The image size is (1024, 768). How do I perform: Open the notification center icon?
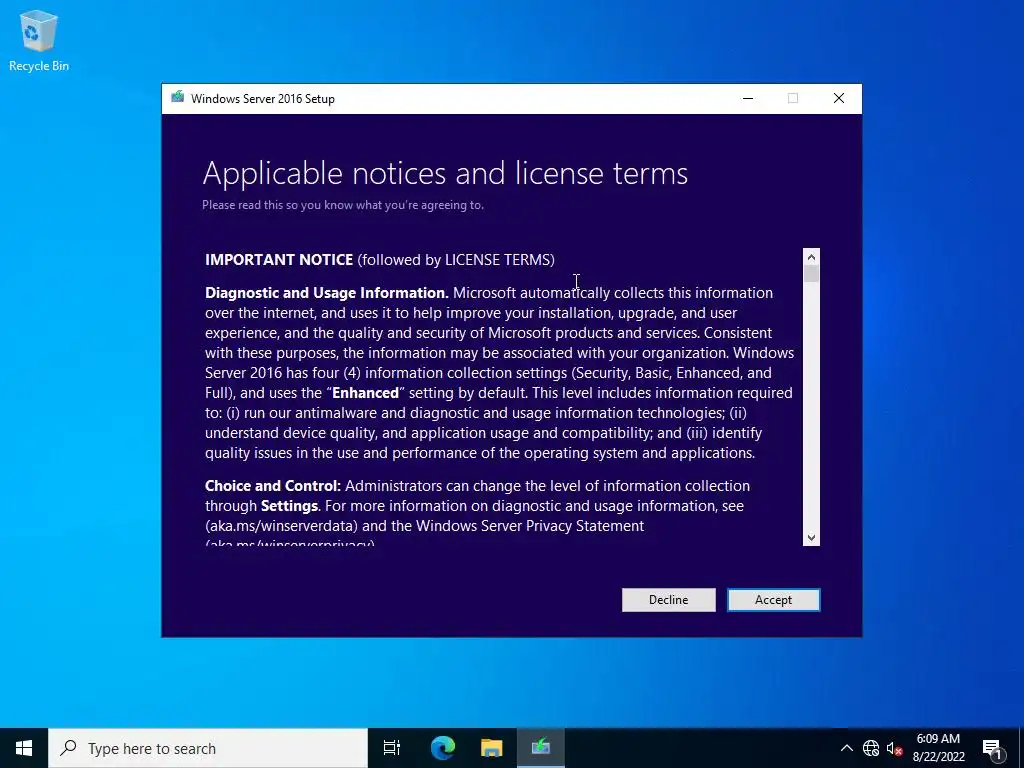click(x=992, y=748)
